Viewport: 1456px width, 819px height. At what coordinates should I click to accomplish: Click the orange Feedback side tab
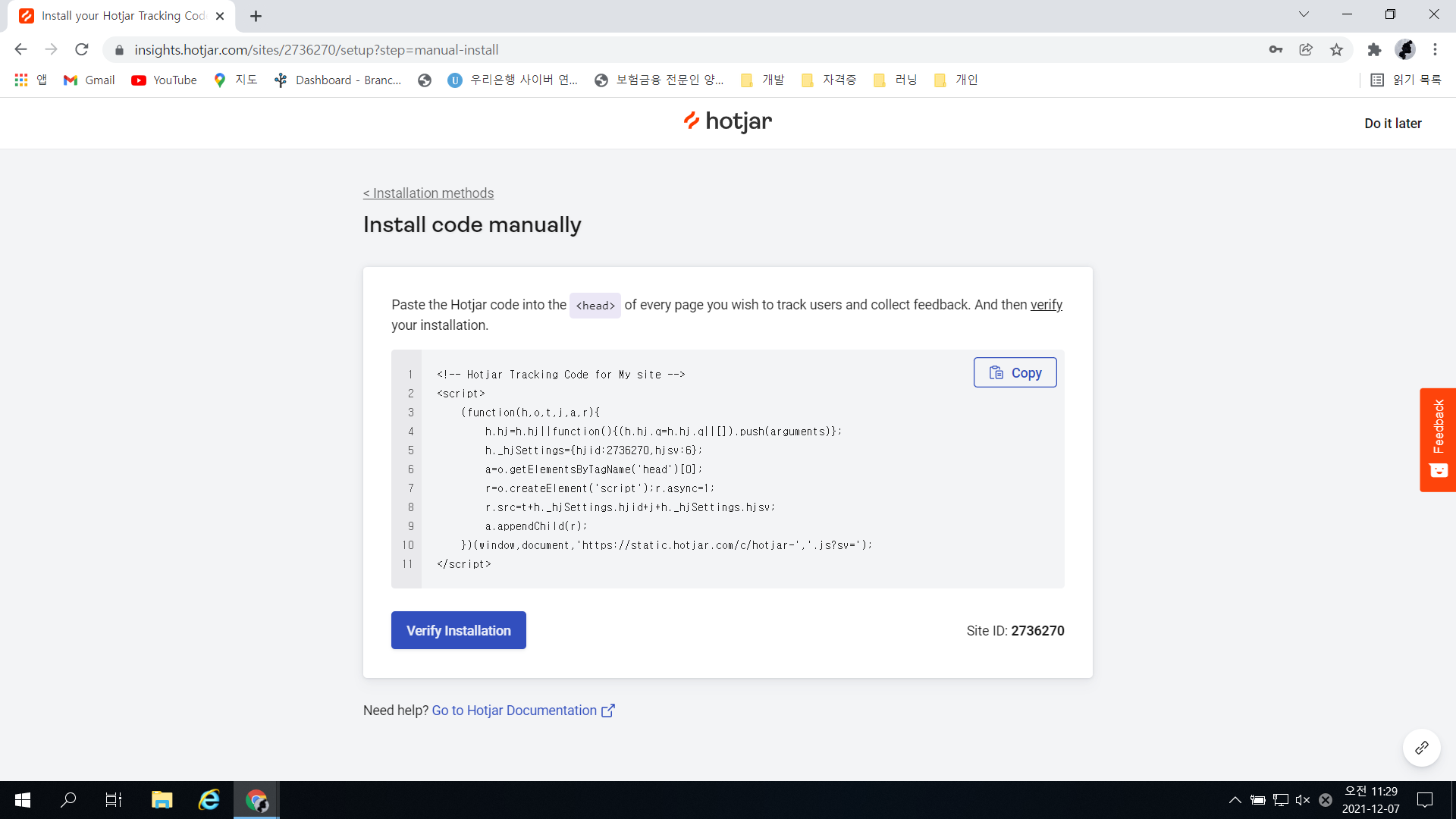tap(1437, 439)
